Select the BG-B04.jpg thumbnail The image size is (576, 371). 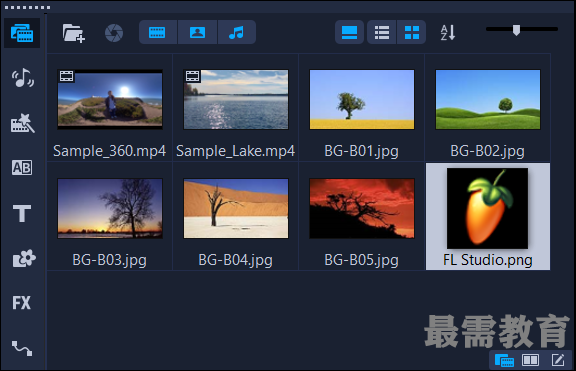(236, 208)
